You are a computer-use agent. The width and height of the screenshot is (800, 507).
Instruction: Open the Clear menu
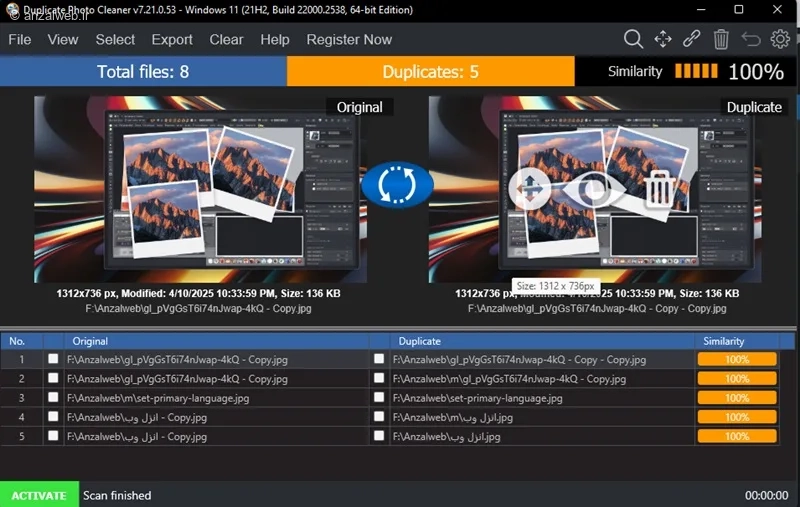pyautogui.click(x=226, y=39)
